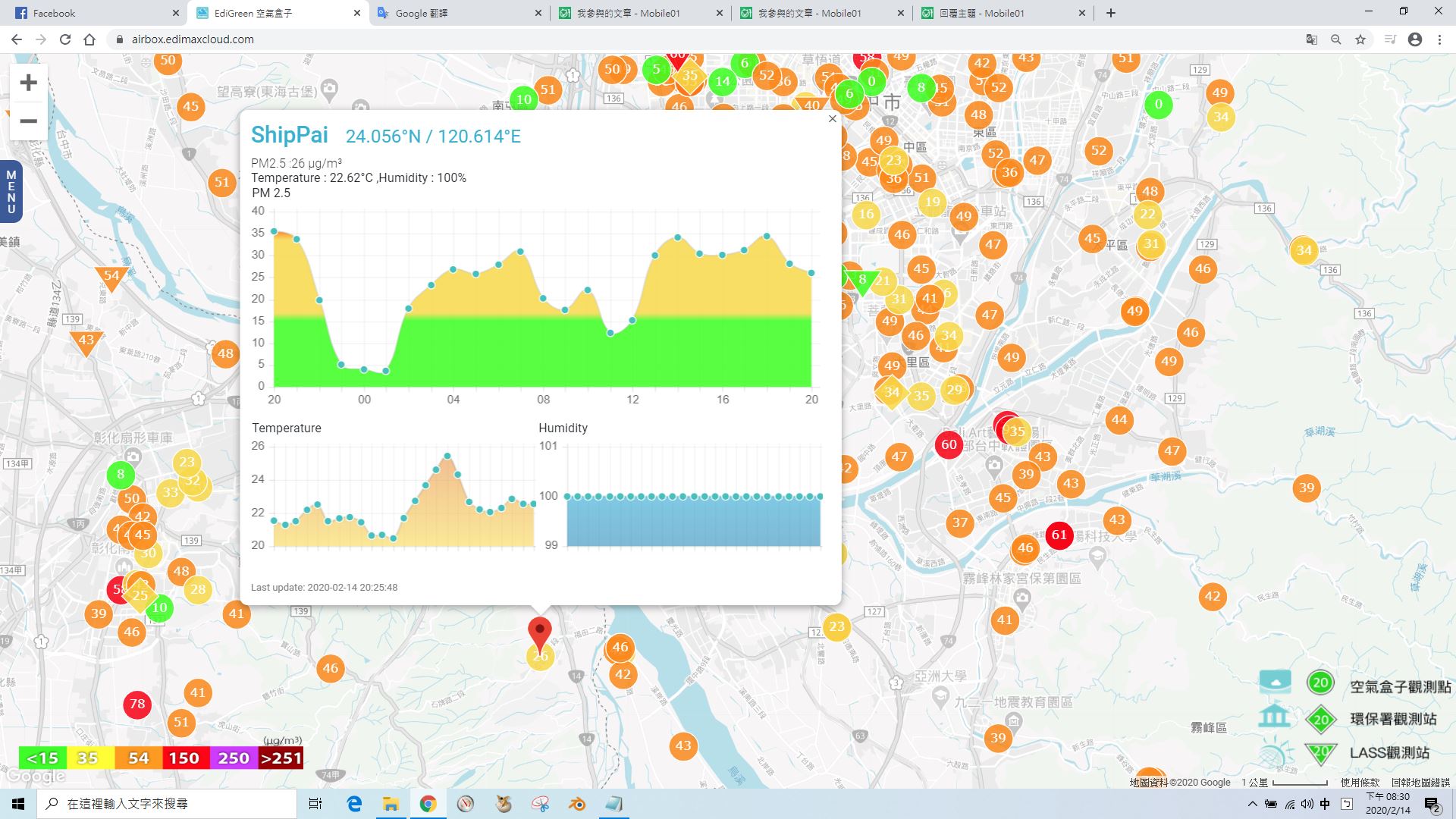Open the Chrome profile avatar
This screenshot has height=819, width=1456.
tap(1415, 39)
